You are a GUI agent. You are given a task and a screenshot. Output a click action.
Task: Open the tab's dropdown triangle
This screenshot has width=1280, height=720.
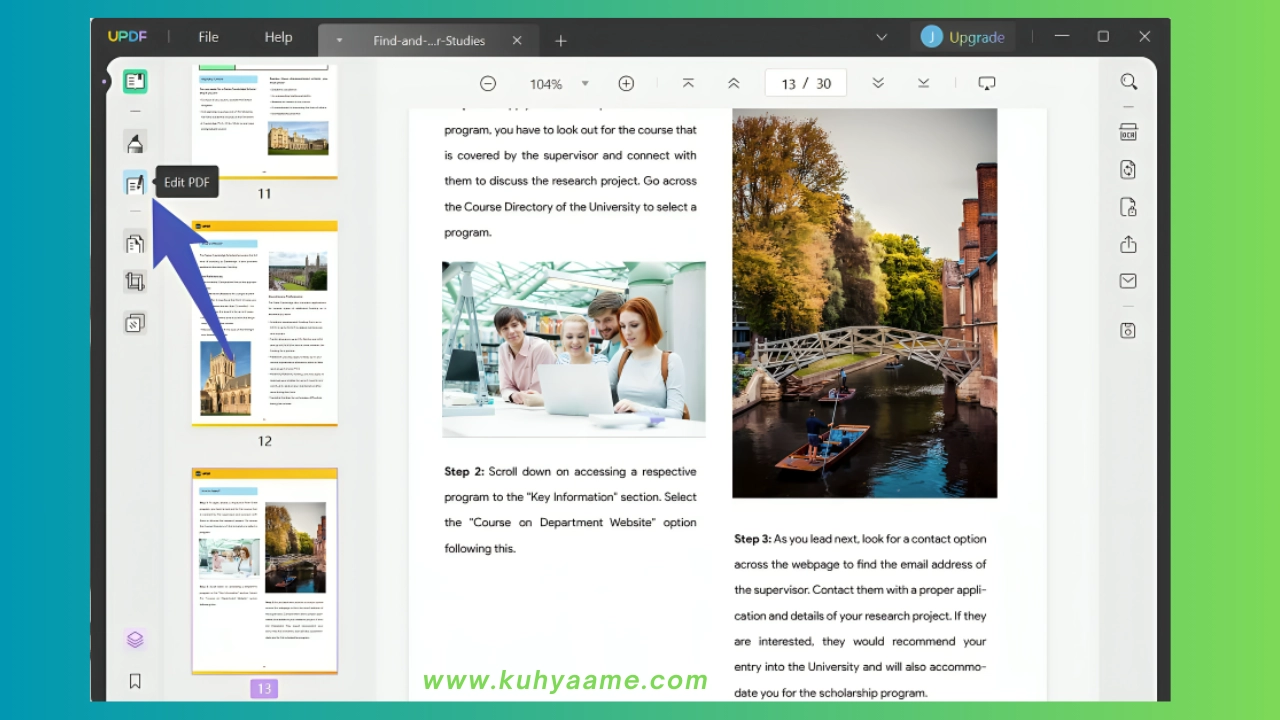pyautogui.click(x=340, y=41)
